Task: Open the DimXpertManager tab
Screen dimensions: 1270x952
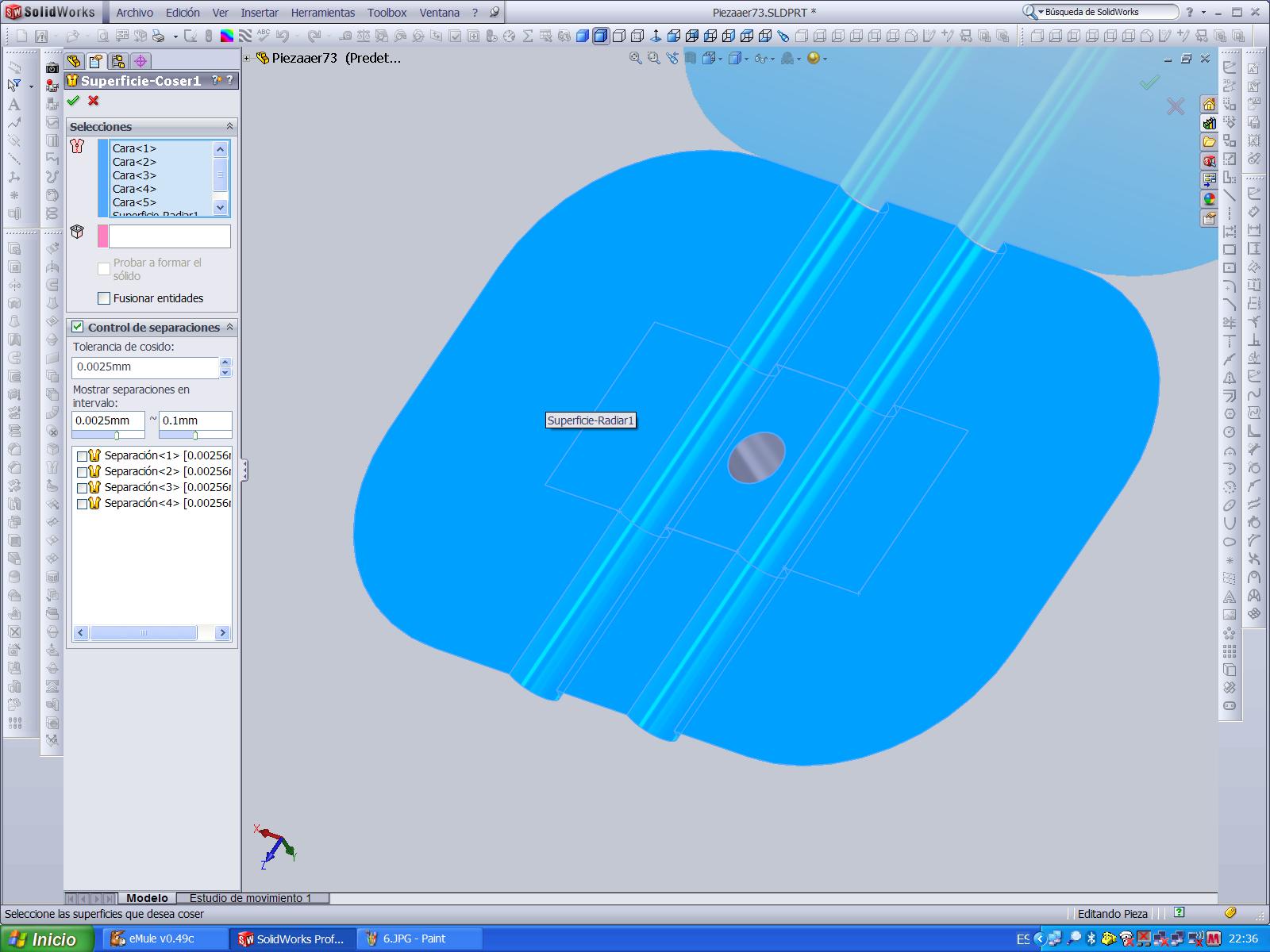Action: click(x=140, y=61)
